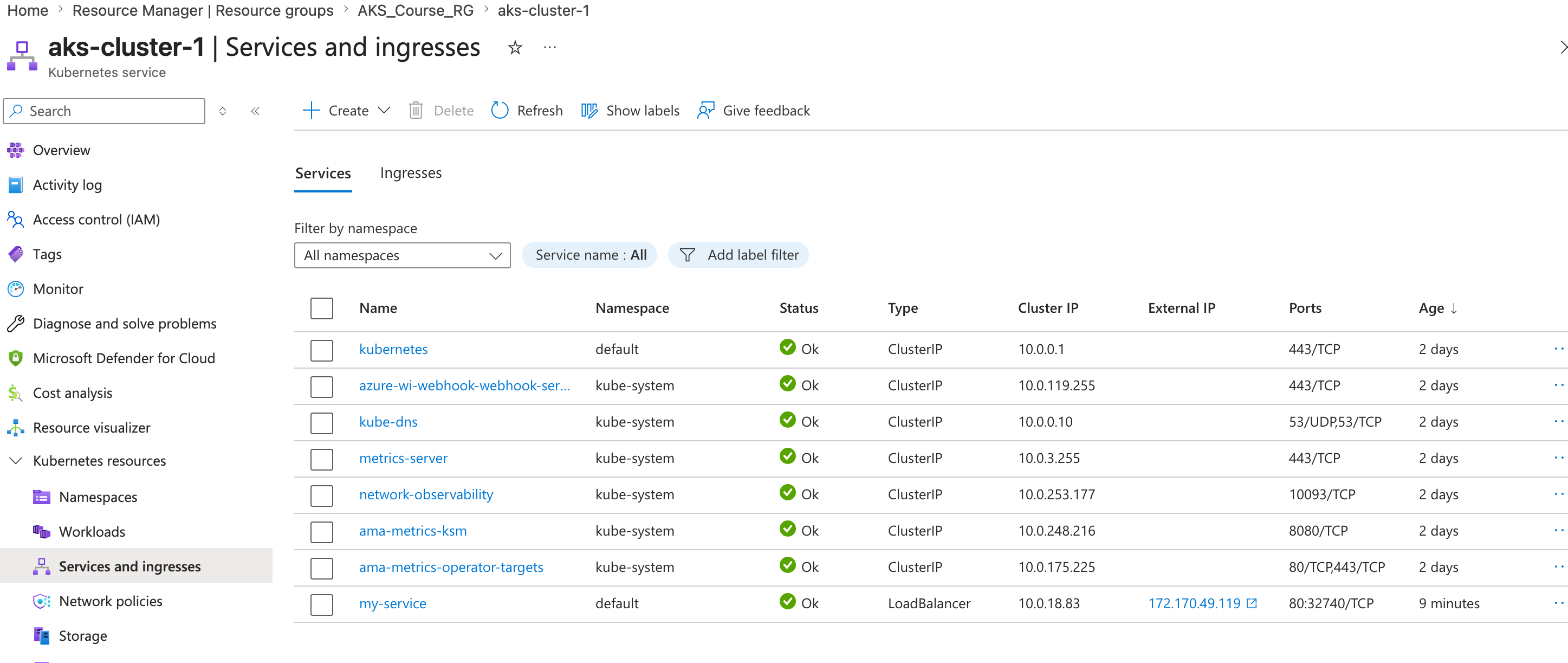Check the ama-metrics-operator-targets row
Image resolution: width=1568 pixels, height=663 pixels.
(321, 568)
